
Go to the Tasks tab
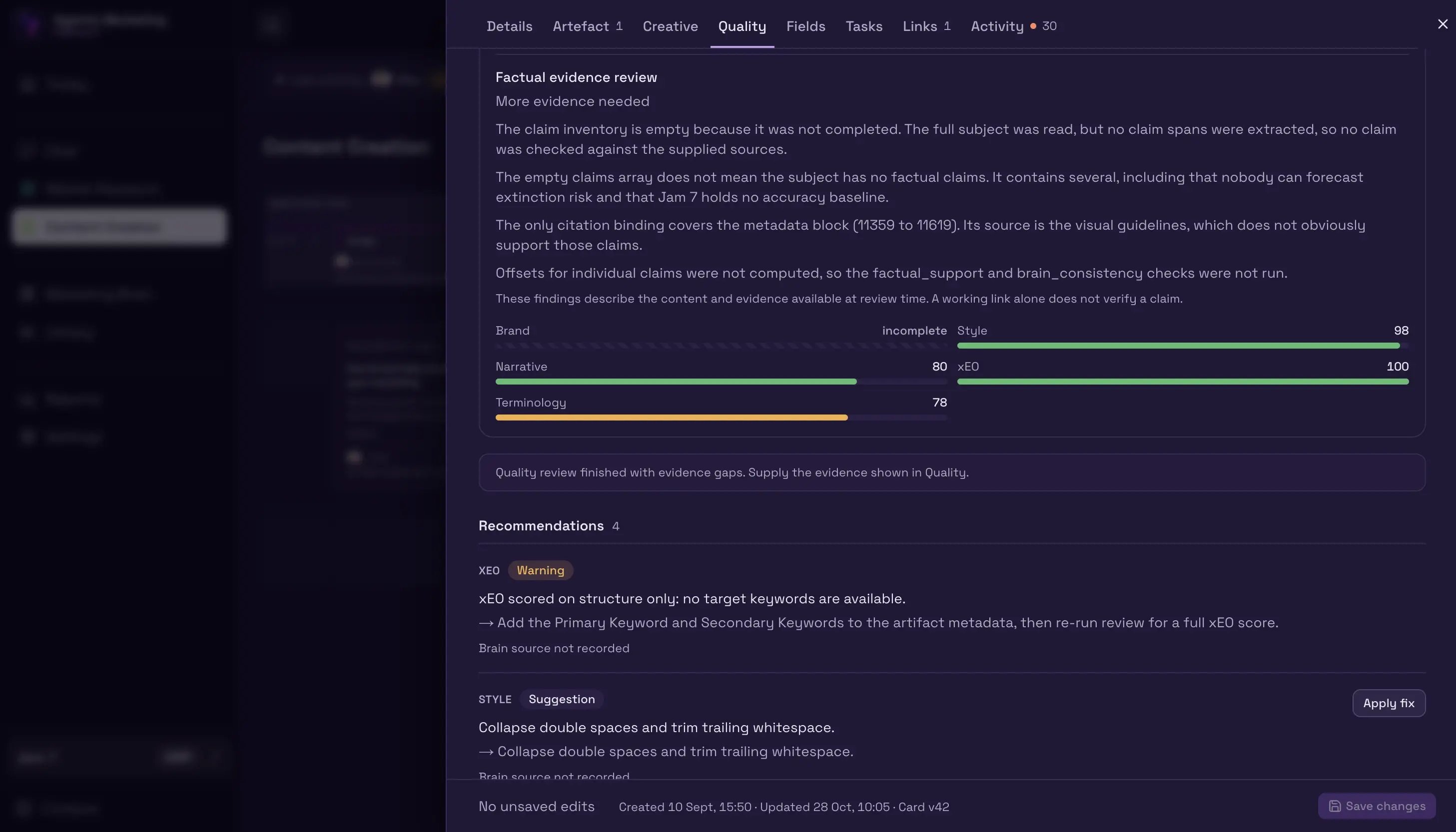coord(864,26)
